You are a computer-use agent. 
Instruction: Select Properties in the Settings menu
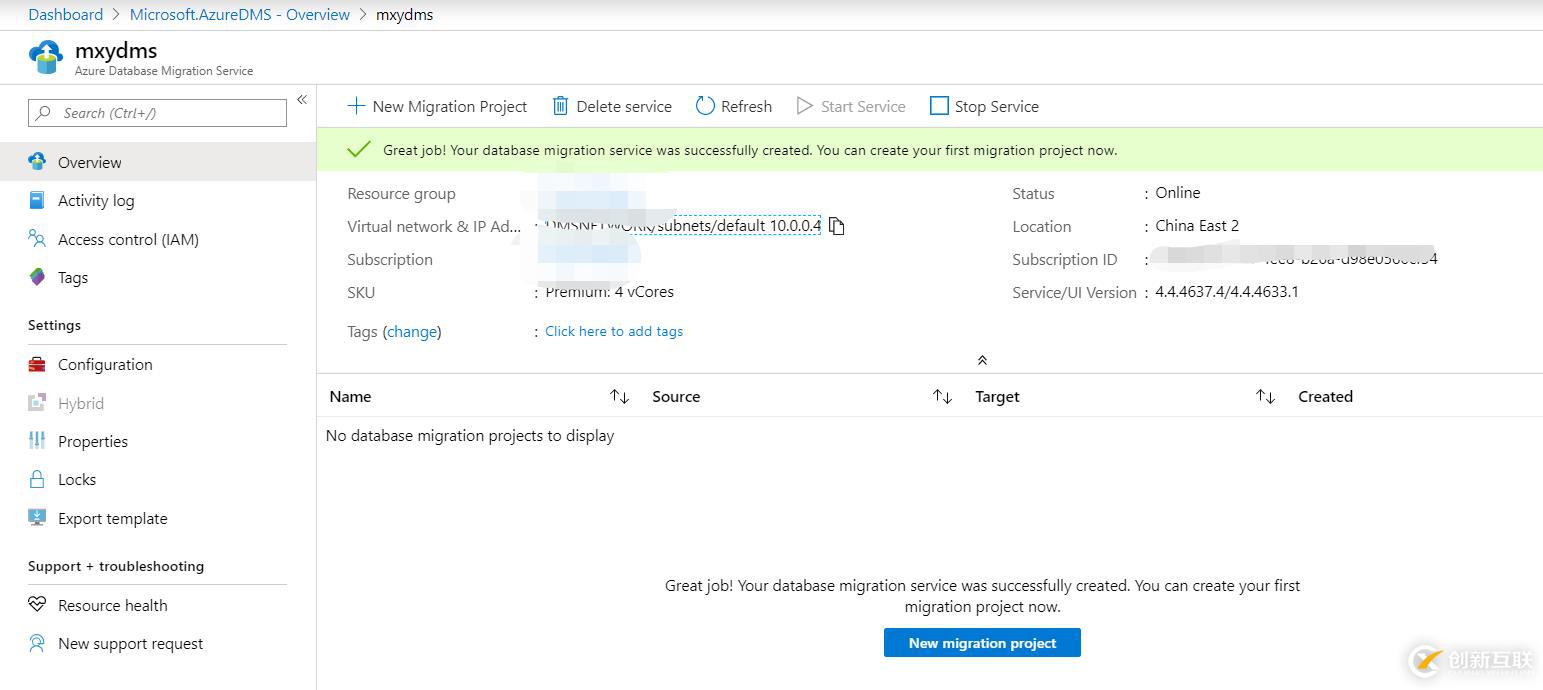tap(93, 441)
